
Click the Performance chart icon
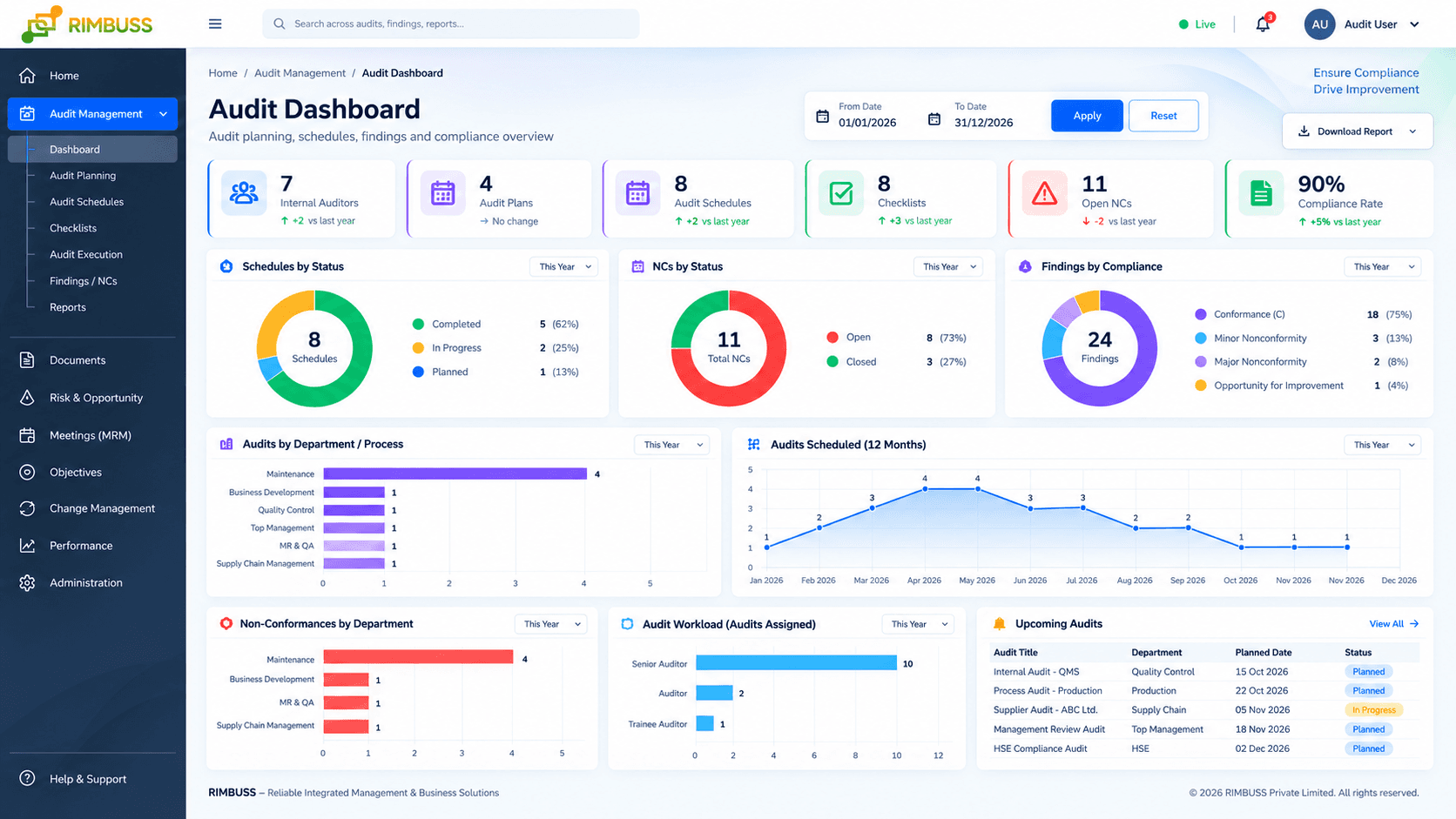tap(28, 546)
